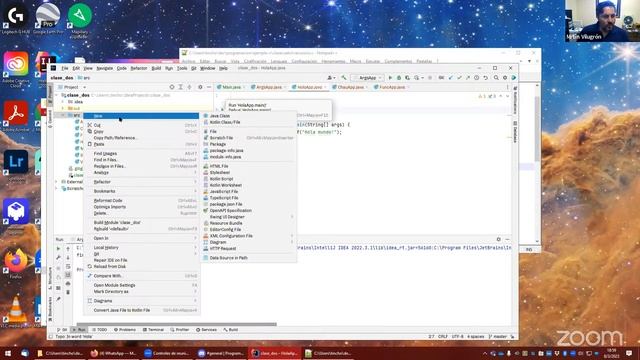This screenshot has height=360, width=640.
Task: Click the pin tab icon in Run tool window
Action: 58,299
